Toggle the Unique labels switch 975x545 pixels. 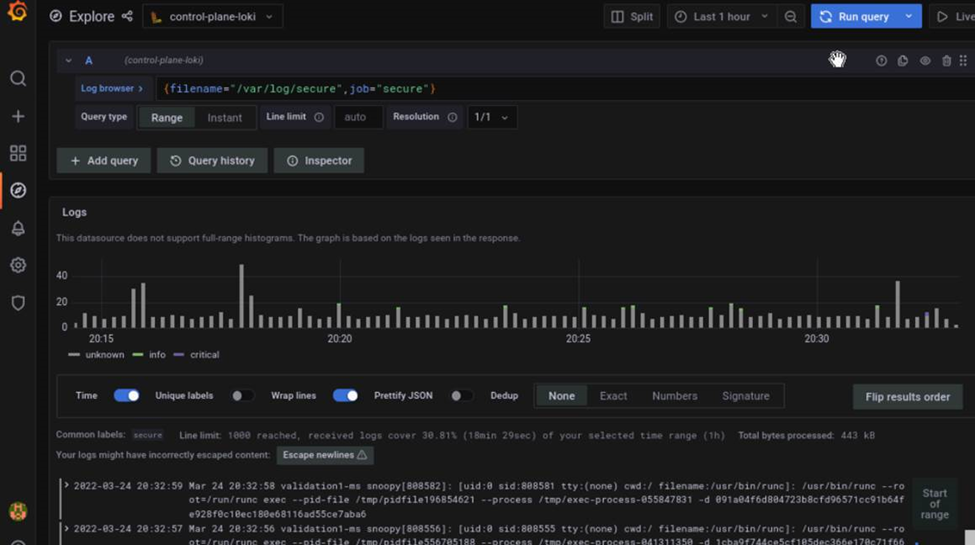click(x=242, y=396)
